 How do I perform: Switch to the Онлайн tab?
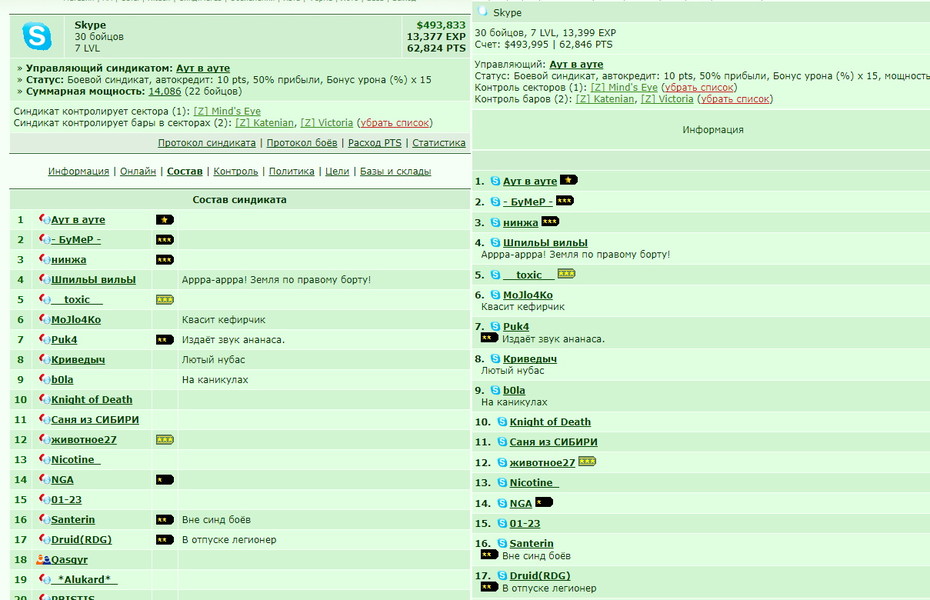[x=138, y=171]
